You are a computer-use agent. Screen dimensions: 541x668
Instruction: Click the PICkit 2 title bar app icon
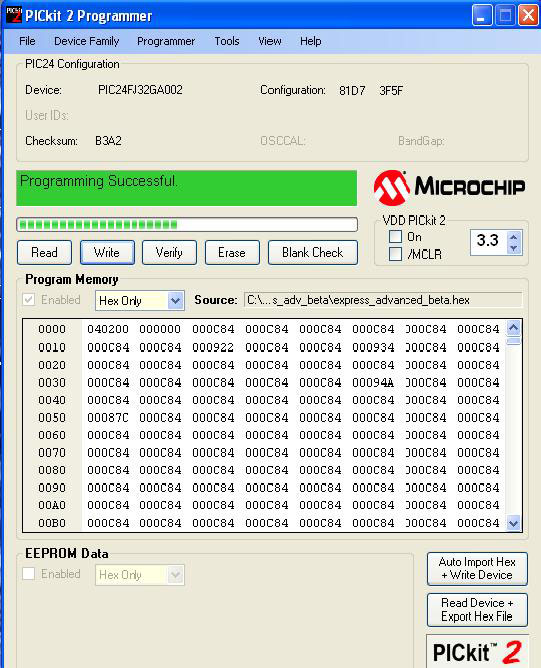pyautogui.click(x=14, y=15)
